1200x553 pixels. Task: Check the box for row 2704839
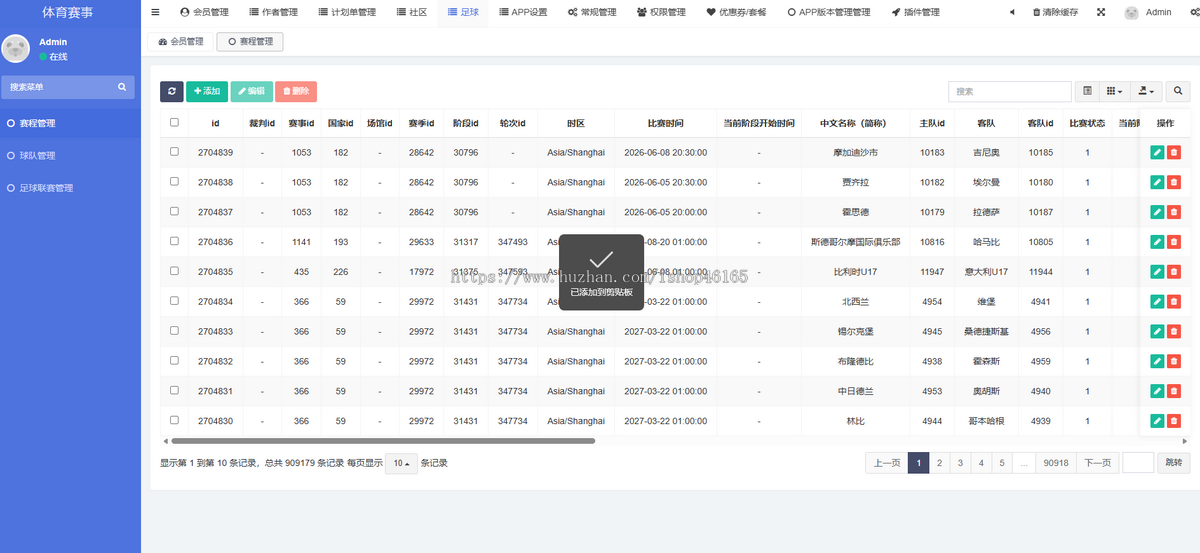174,152
